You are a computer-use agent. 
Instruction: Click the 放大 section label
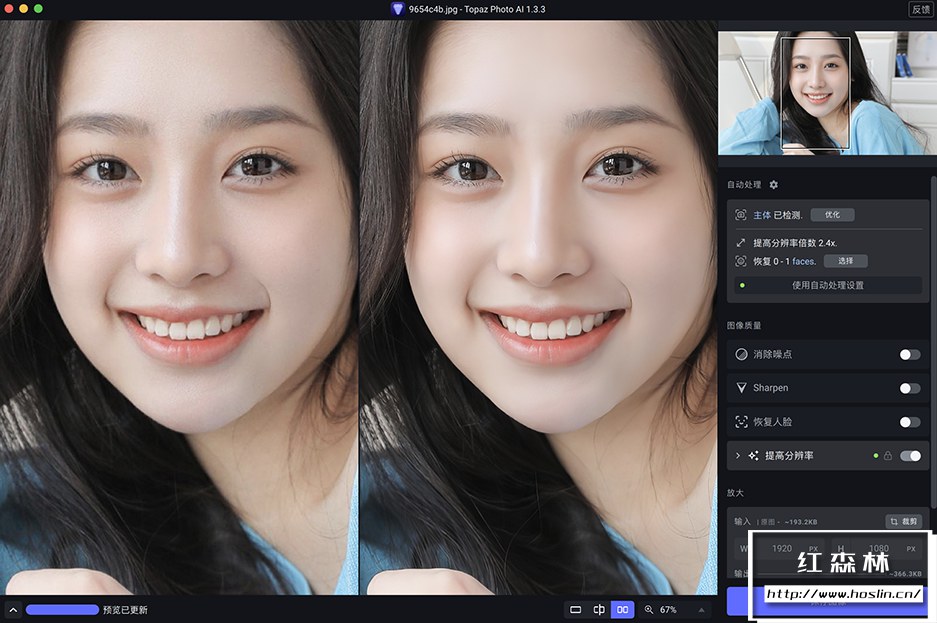735,493
